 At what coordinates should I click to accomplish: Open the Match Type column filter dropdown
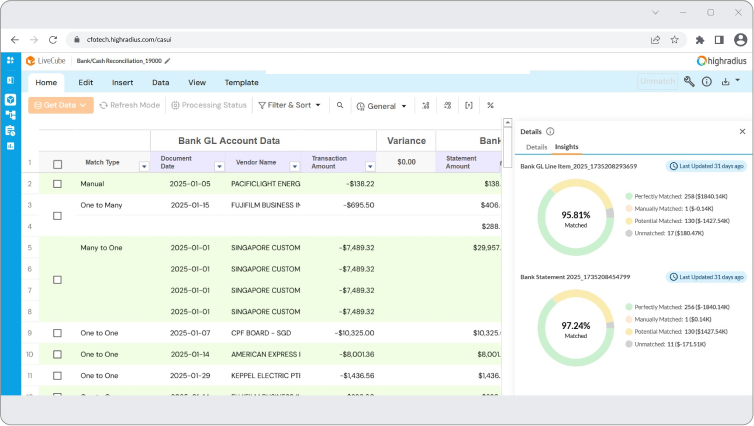(144, 166)
